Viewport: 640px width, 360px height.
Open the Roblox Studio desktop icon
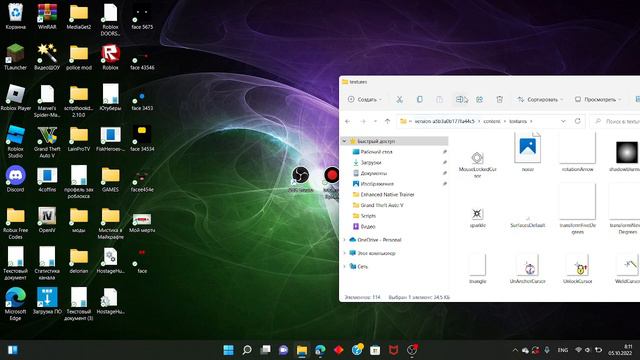pyautogui.click(x=16, y=141)
